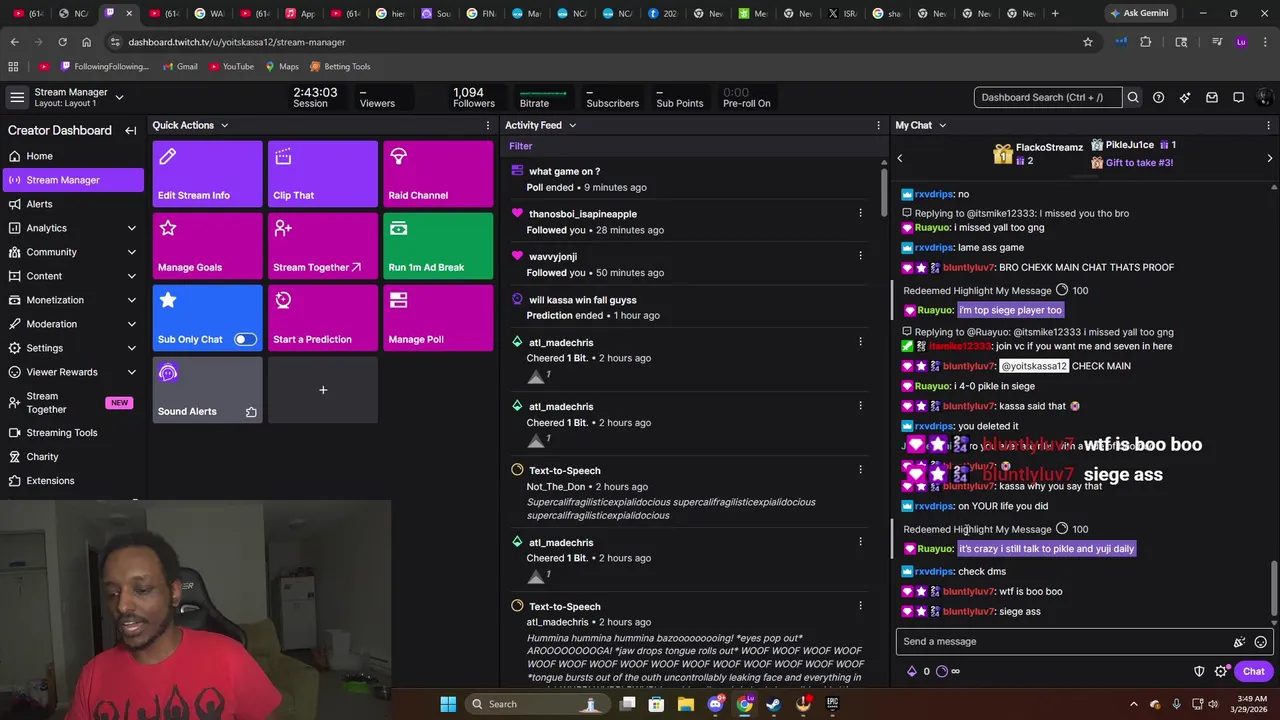
Task: Open the Activity Feed Filter
Action: point(520,146)
